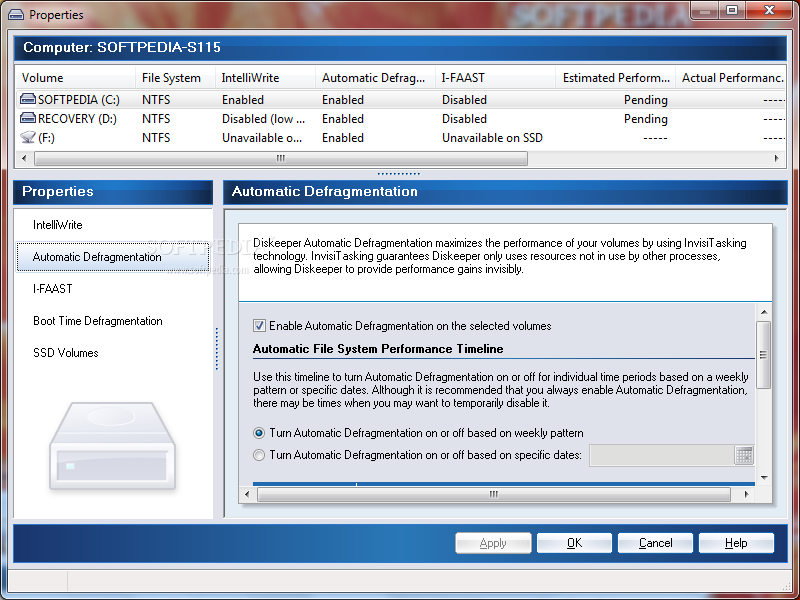Click the Cancel button
800x600 pixels.
pyautogui.click(x=655, y=543)
